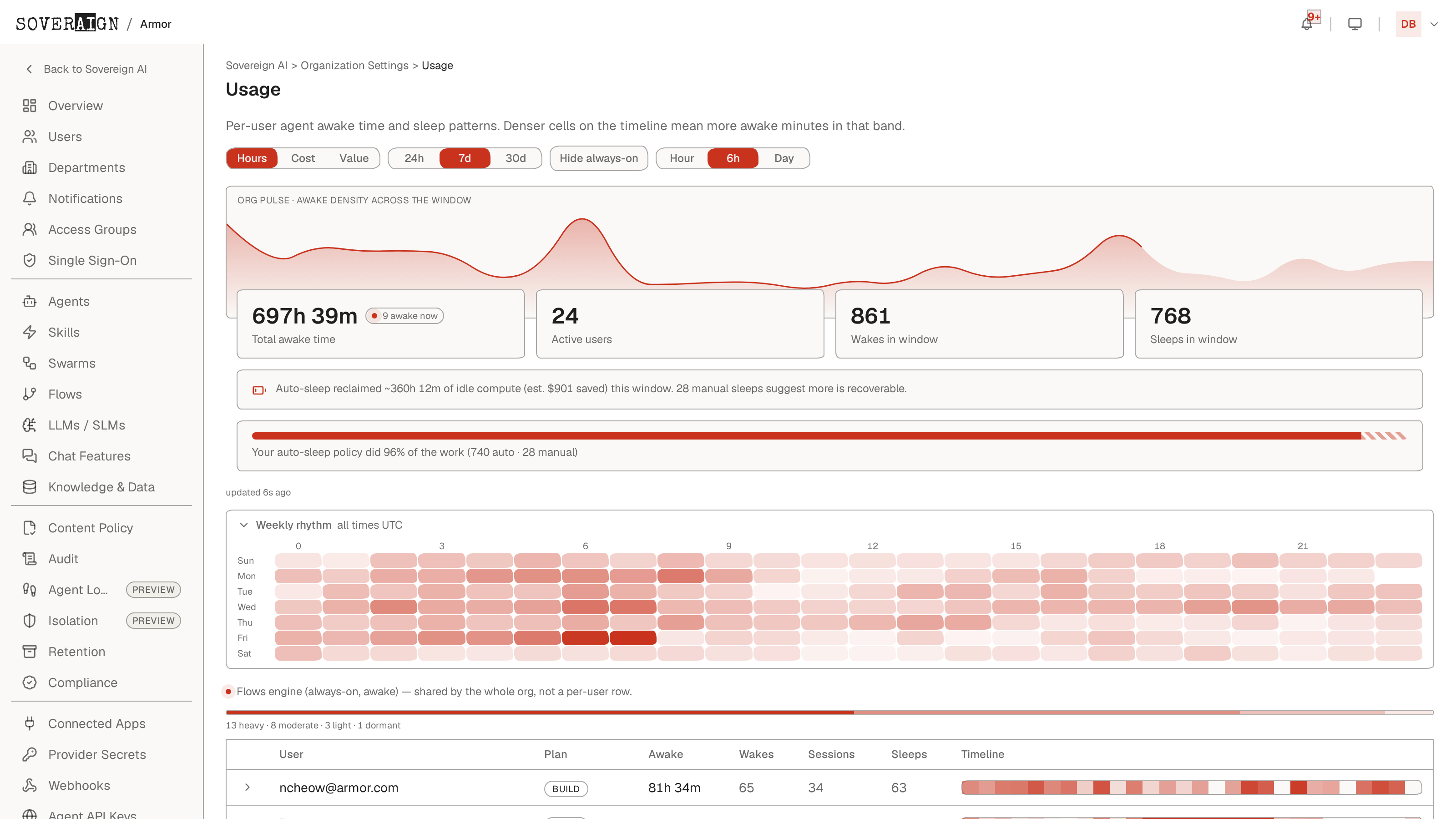Viewport: 1456px width, 819px height.
Task: Open Organization Settings breadcrumb
Action: (354, 66)
